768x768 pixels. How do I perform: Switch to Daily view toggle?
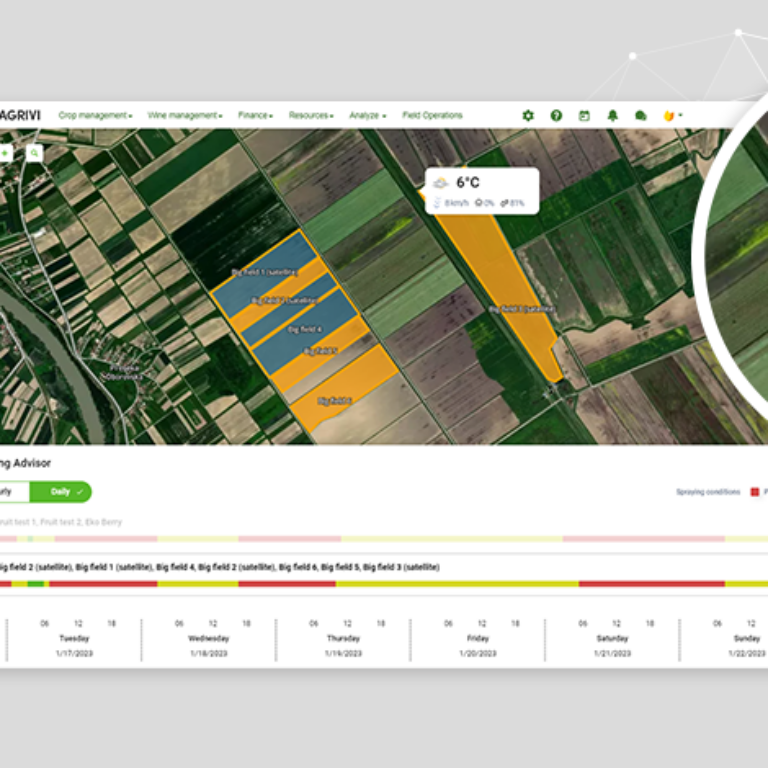[x=61, y=492]
